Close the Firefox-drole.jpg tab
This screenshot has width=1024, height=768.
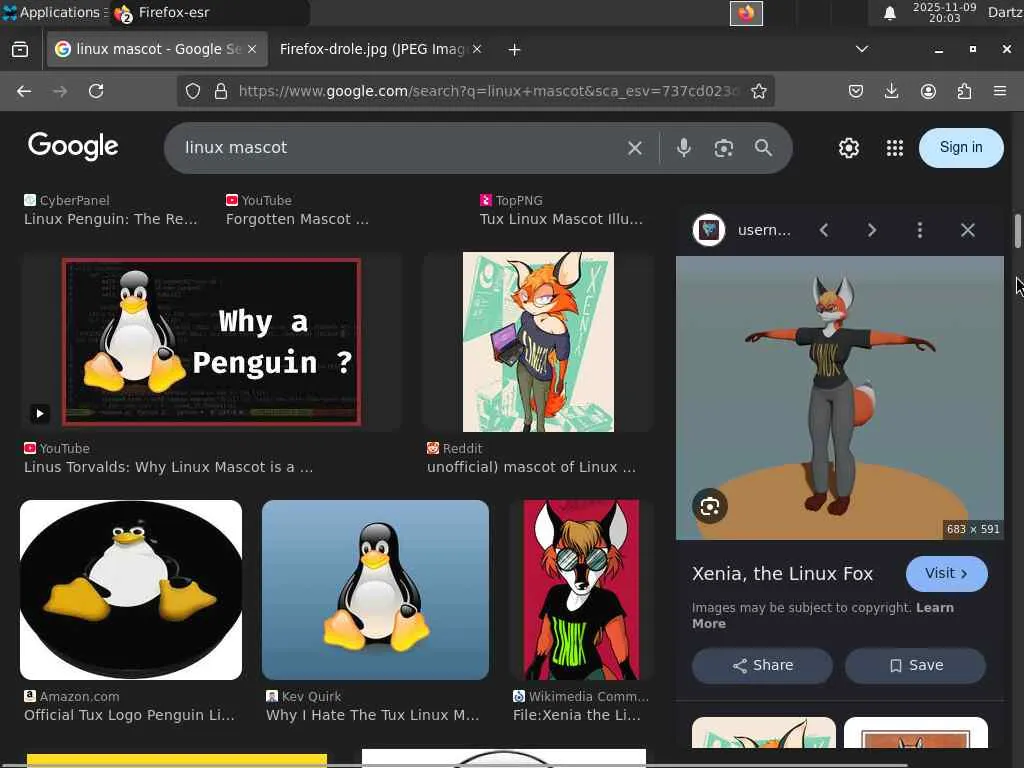[477, 49]
